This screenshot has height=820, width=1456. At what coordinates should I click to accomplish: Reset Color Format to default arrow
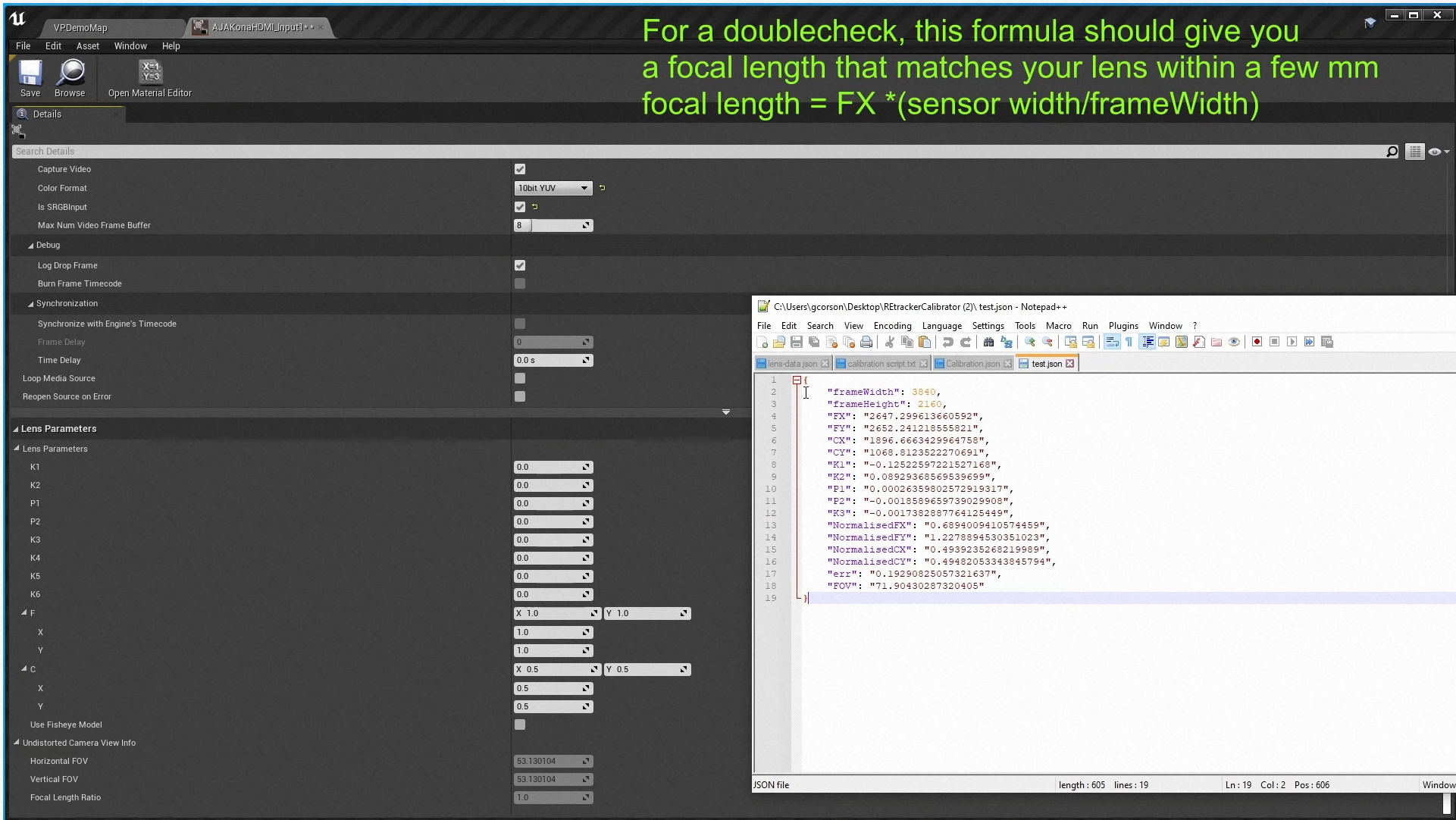point(603,188)
